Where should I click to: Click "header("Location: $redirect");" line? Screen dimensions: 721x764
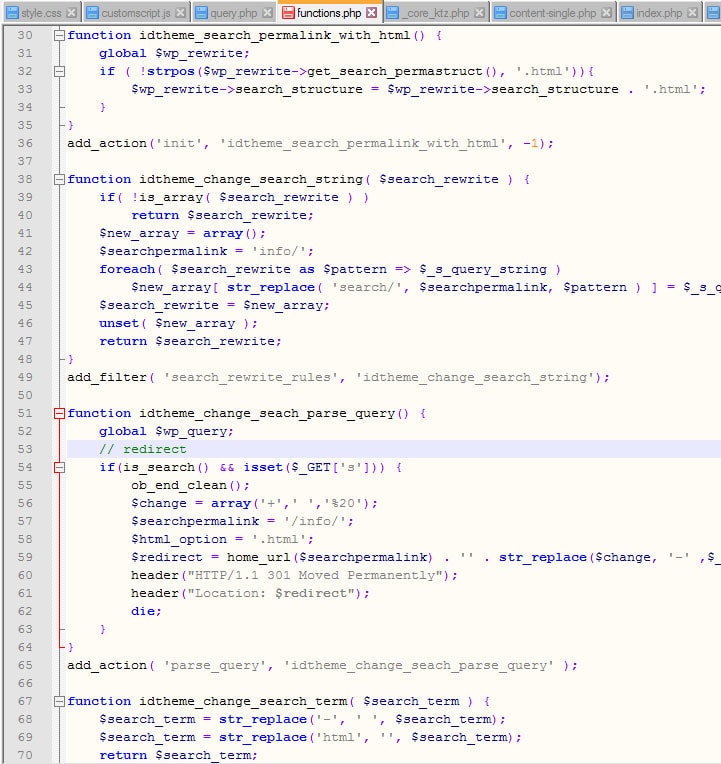click(x=250, y=593)
